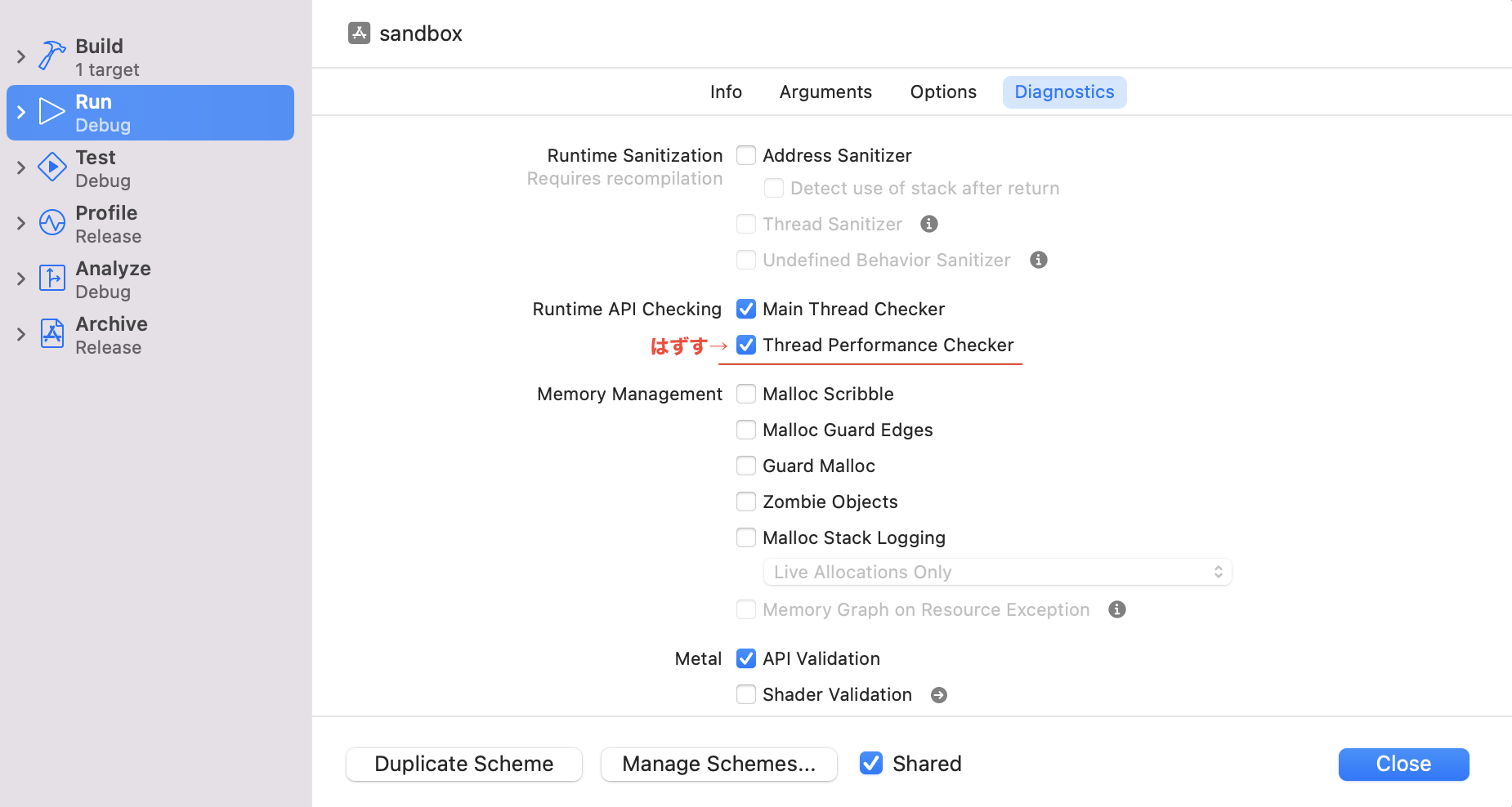The height and width of the screenshot is (807, 1512).
Task: Click the Archive action icon
Action: coord(52,334)
